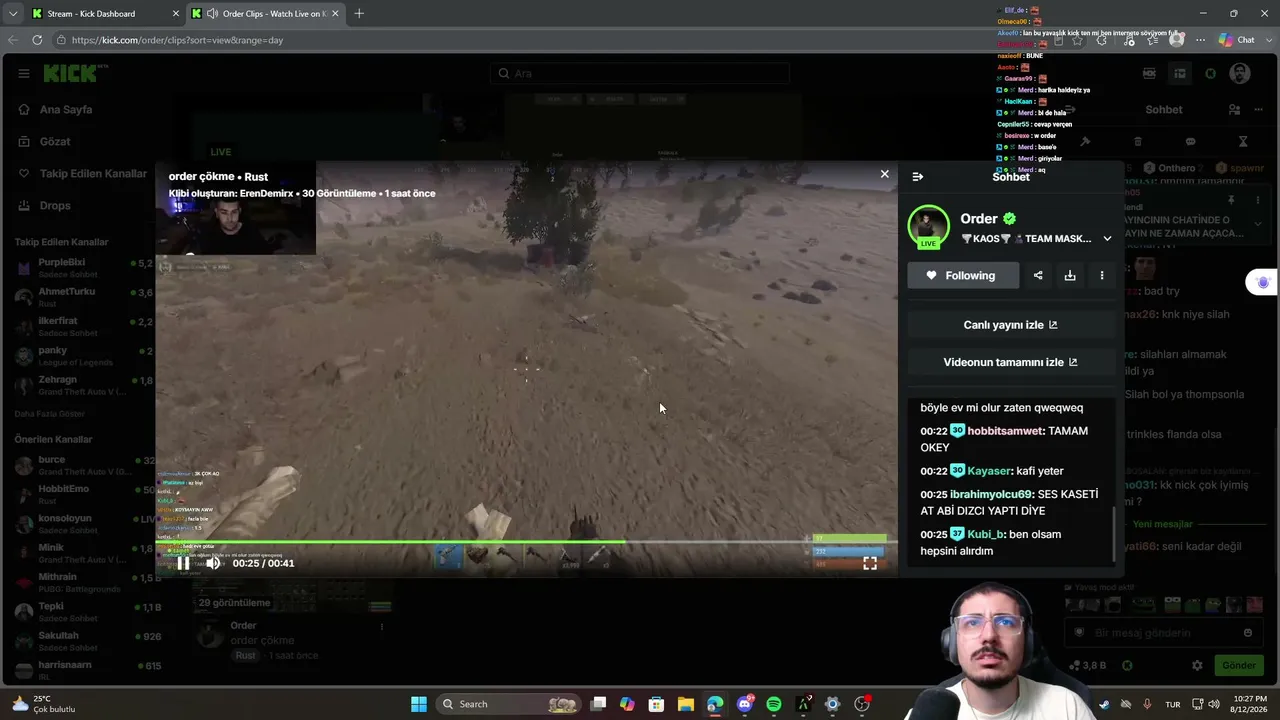The image size is (1280, 720).
Task: Switch the TUR keyboard language indicator
Action: [x=1173, y=704]
